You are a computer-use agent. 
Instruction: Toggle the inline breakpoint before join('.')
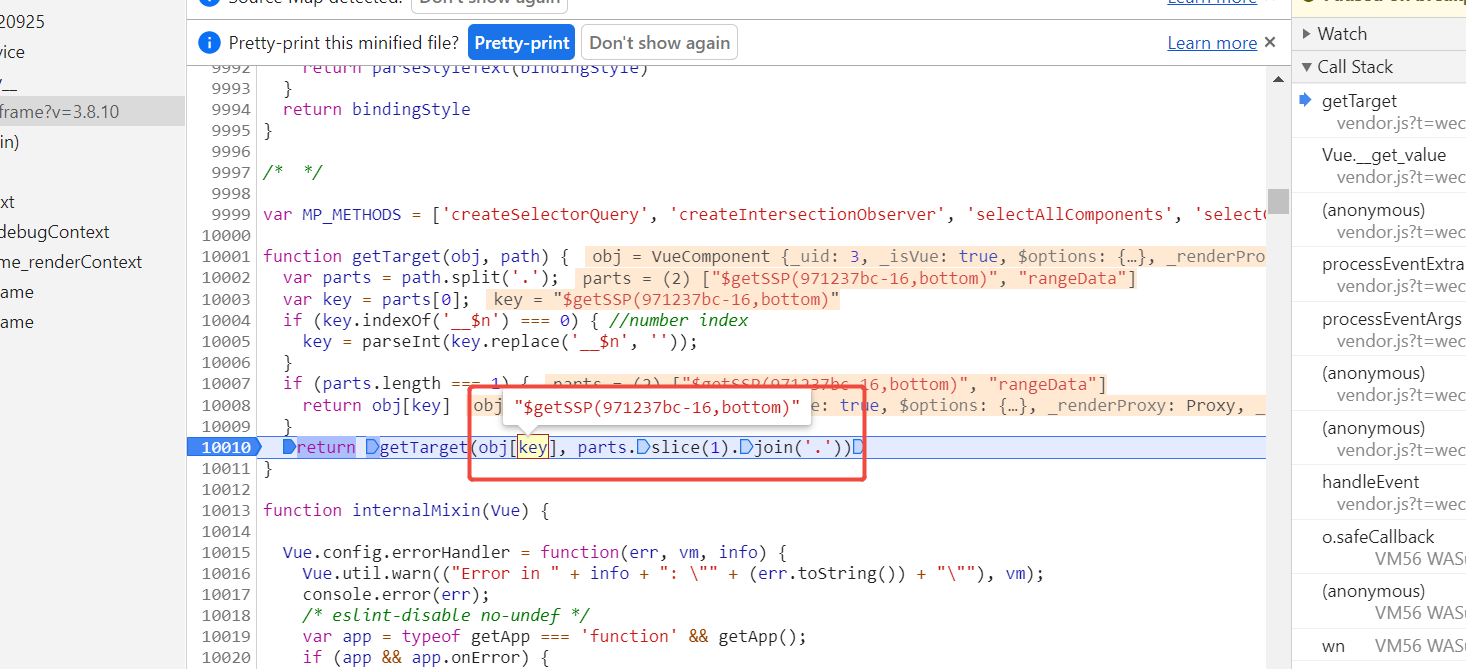(x=745, y=447)
